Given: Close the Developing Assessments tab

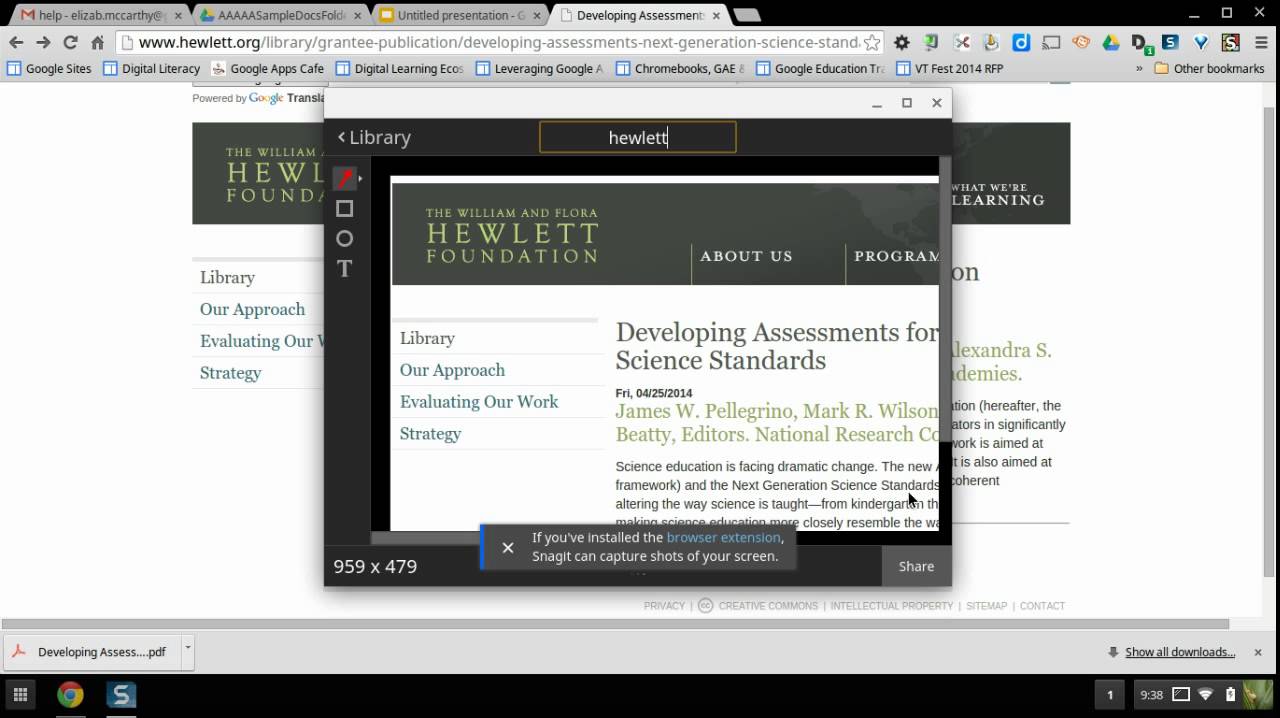Looking at the screenshot, I should [716, 16].
